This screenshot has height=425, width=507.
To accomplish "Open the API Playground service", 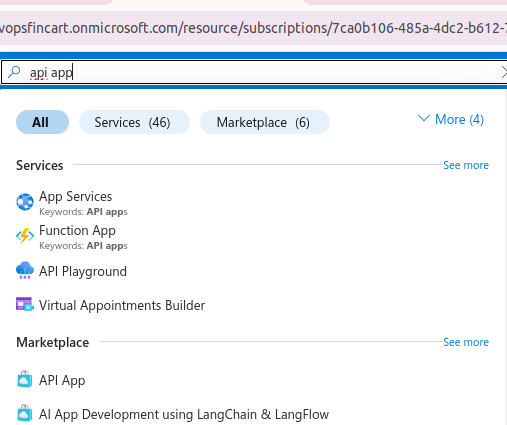I will point(83,271).
